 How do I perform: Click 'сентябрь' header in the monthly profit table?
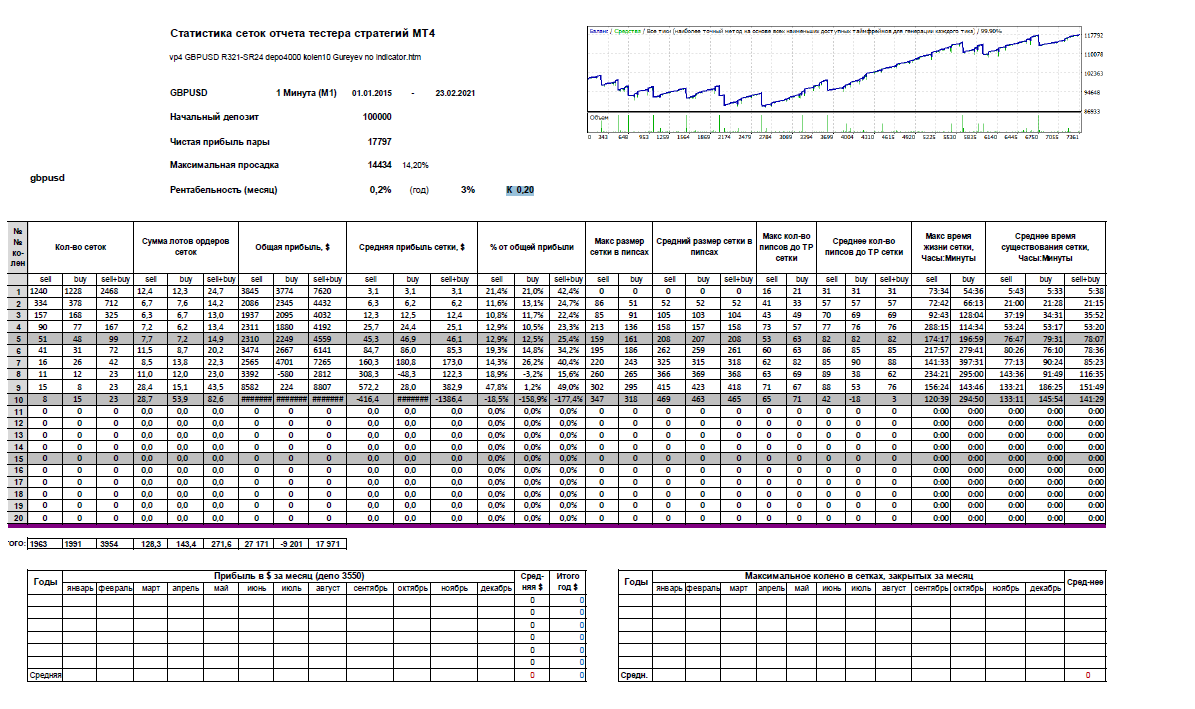pyautogui.click(x=370, y=589)
